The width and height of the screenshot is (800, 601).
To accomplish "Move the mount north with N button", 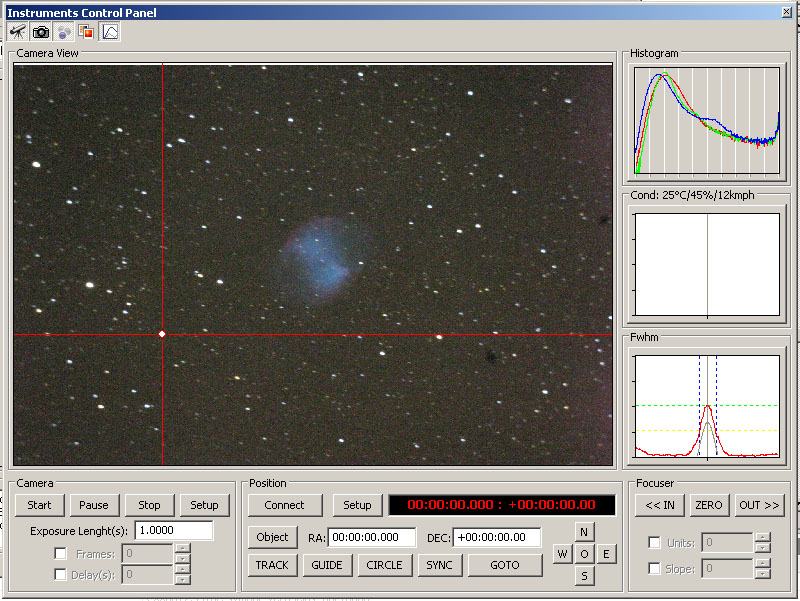I will point(584,532).
